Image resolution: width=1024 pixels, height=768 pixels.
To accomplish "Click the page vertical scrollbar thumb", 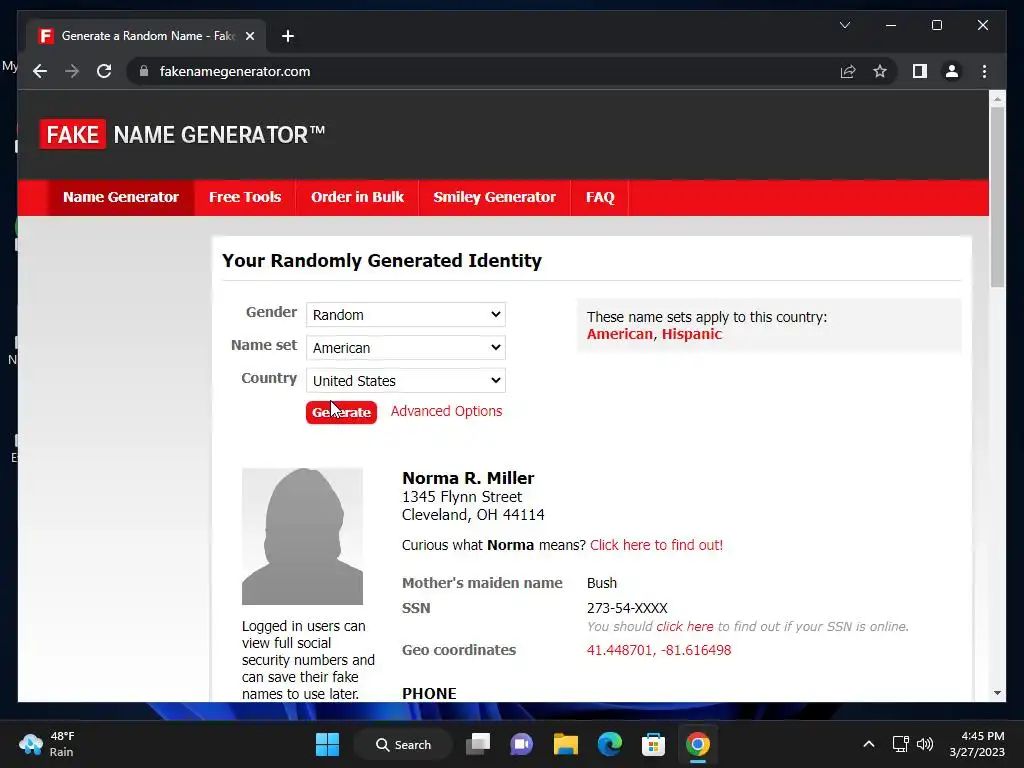I will [997, 196].
